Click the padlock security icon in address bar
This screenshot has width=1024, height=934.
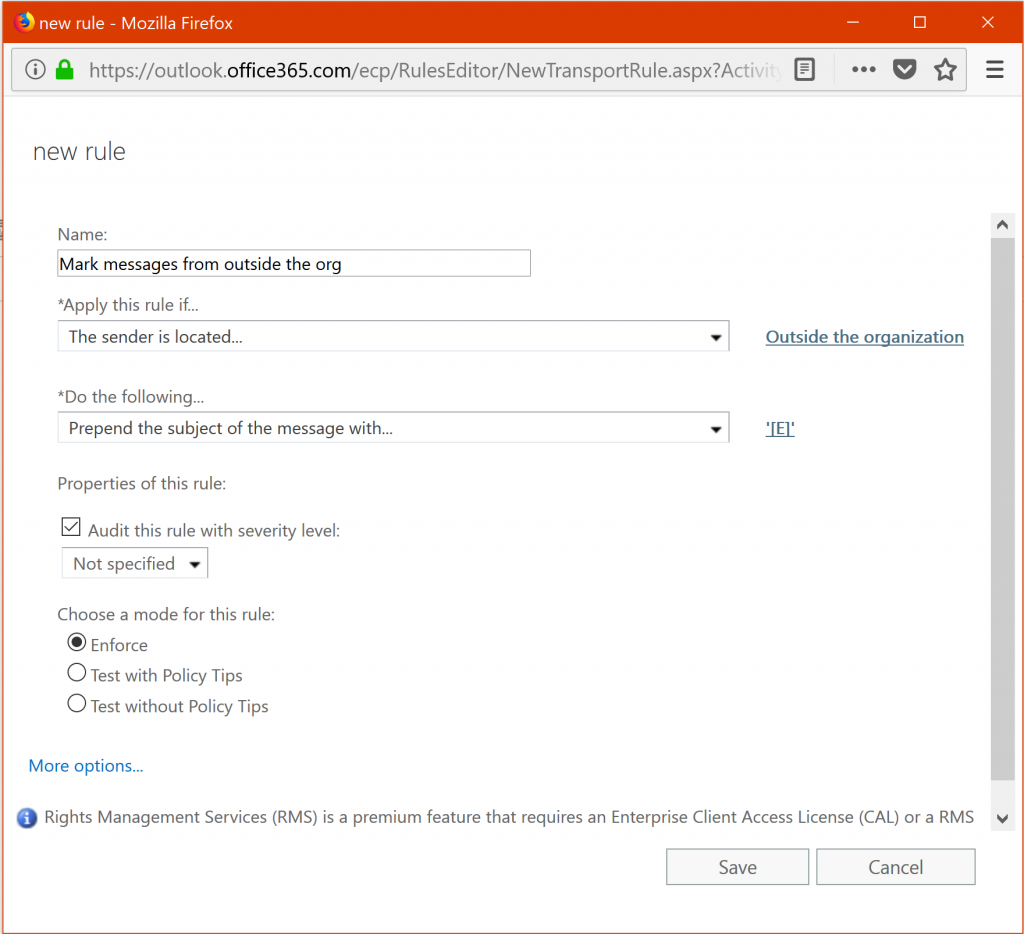pos(63,70)
